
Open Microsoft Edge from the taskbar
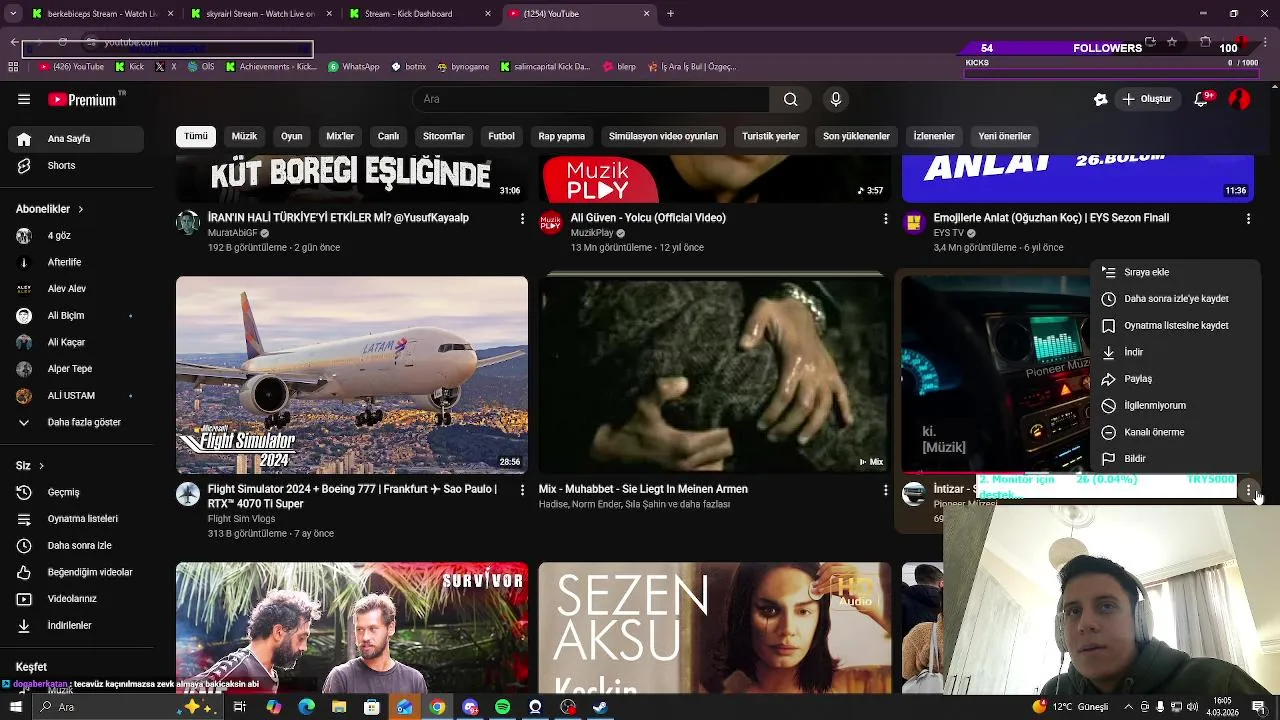306,707
